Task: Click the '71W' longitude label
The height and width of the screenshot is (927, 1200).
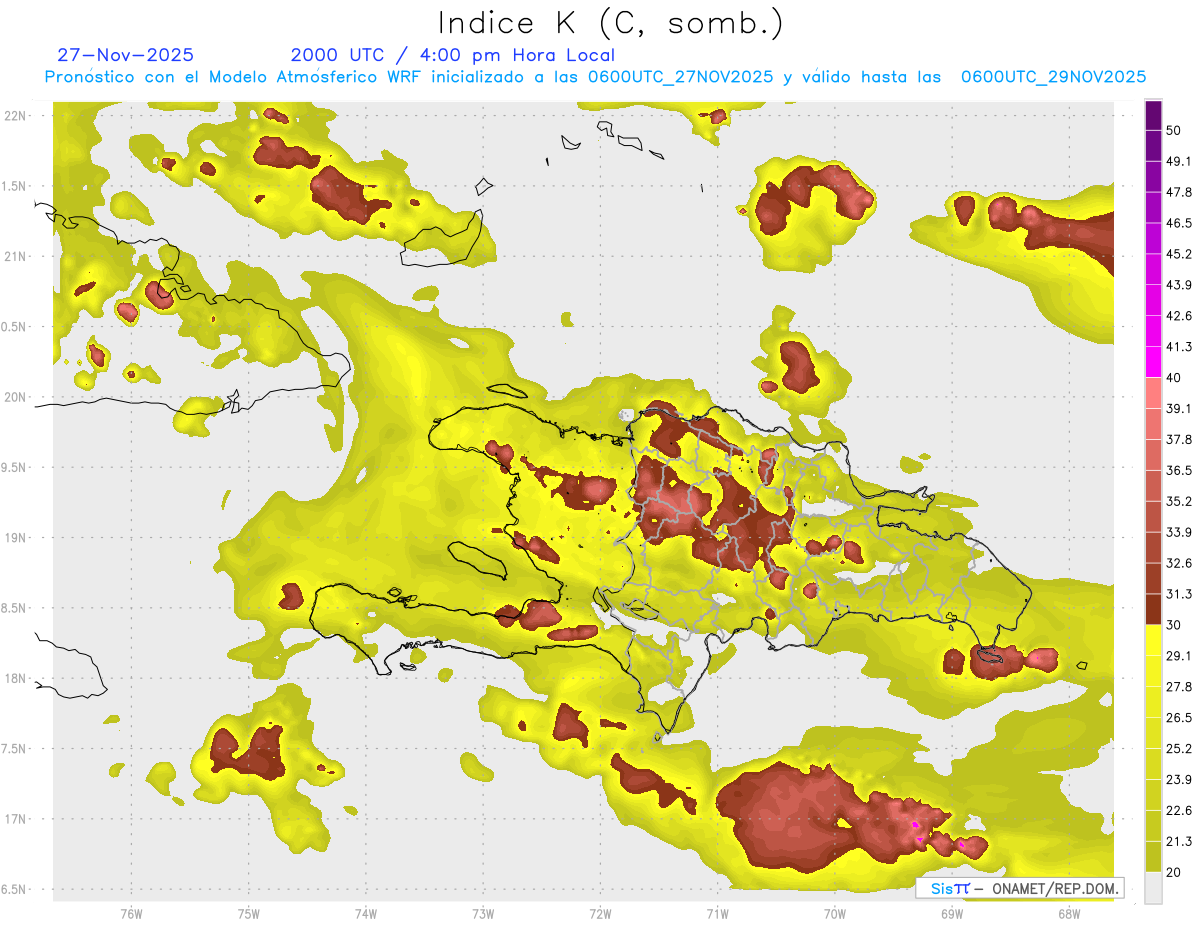Action: click(x=717, y=912)
